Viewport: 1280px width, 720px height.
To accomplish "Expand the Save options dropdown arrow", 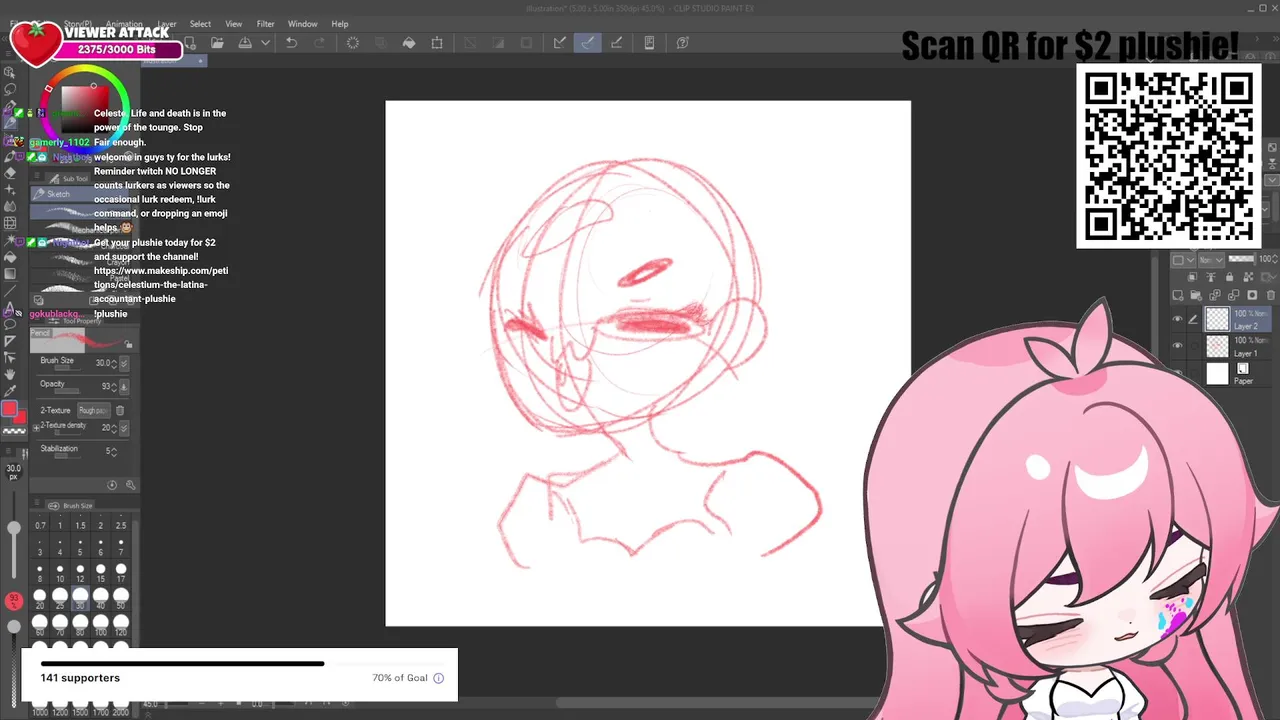I will pos(265,43).
